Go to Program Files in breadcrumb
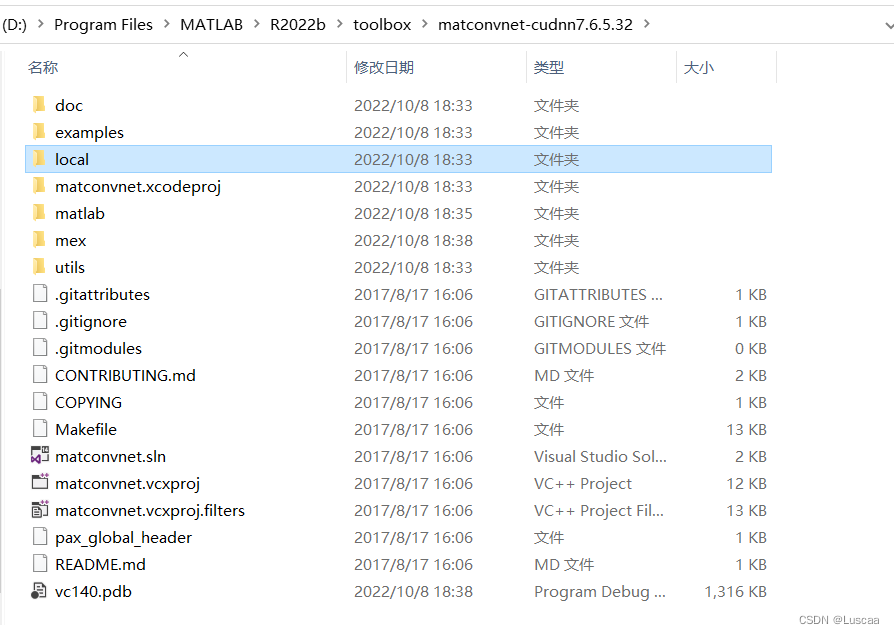Image resolution: width=894 pixels, height=634 pixels. click(x=103, y=25)
